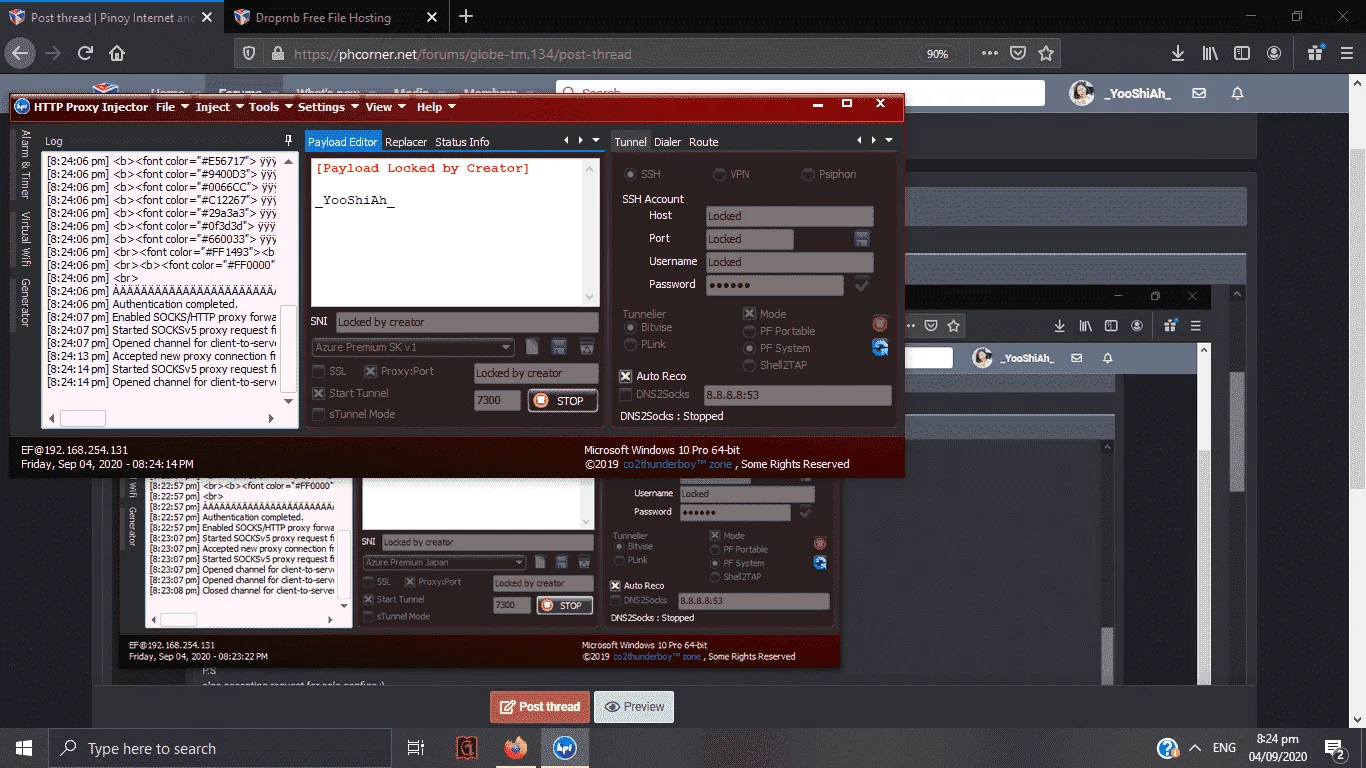Open the View menu dropdown
Image resolution: width=1366 pixels, height=768 pixels.
pyautogui.click(x=385, y=107)
